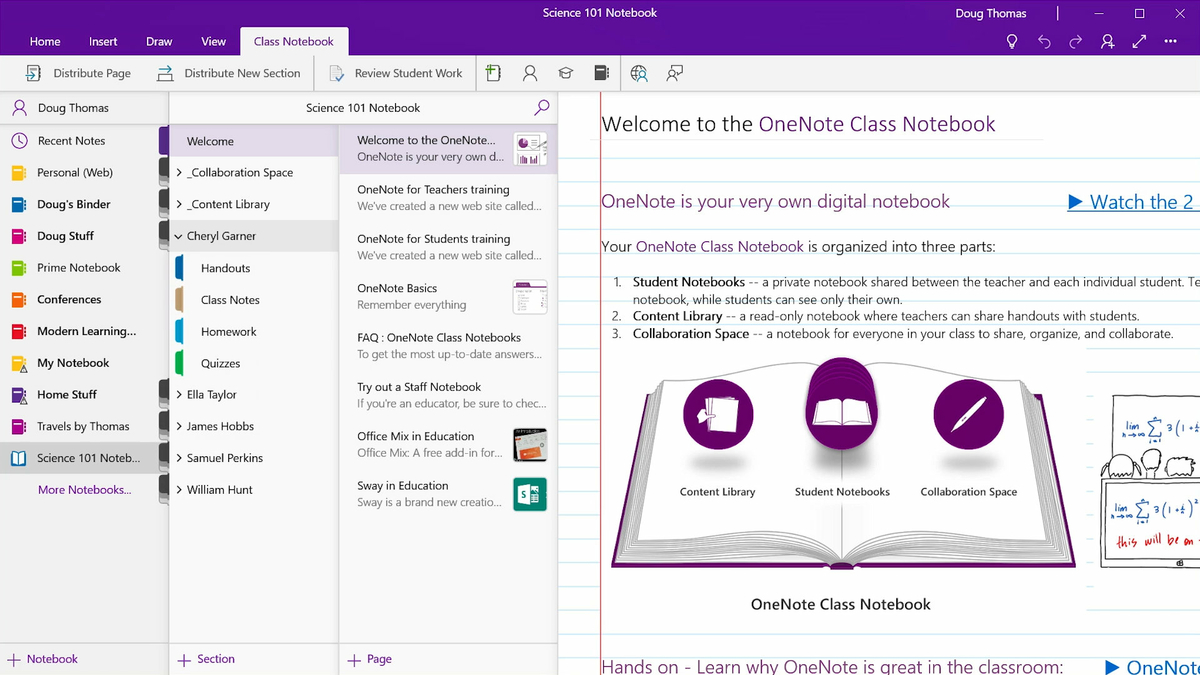Open the Draw menu tab
The width and height of the screenshot is (1200, 675).
(x=159, y=42)
